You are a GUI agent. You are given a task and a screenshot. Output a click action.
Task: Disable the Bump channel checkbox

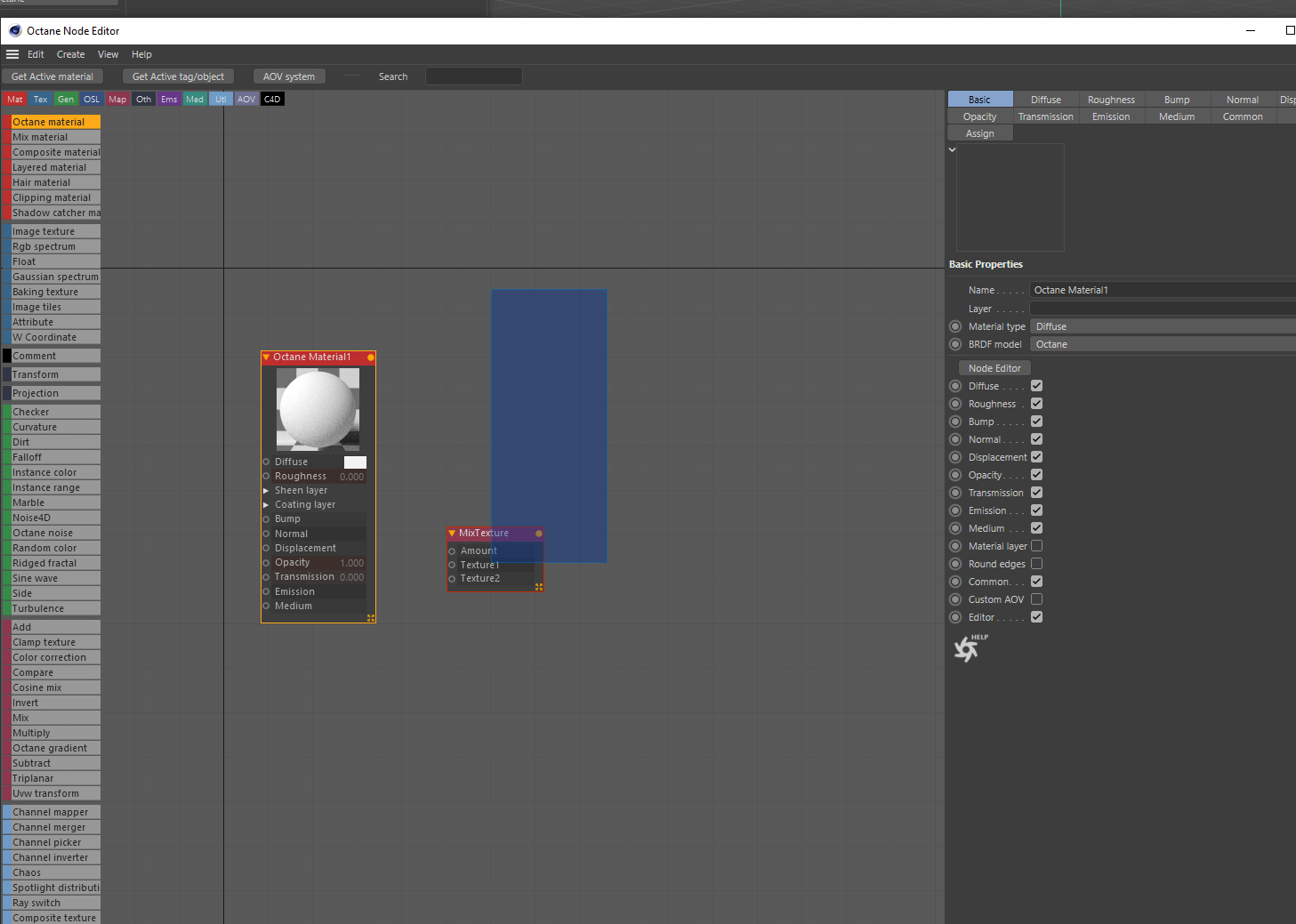tap(1036, 422)
